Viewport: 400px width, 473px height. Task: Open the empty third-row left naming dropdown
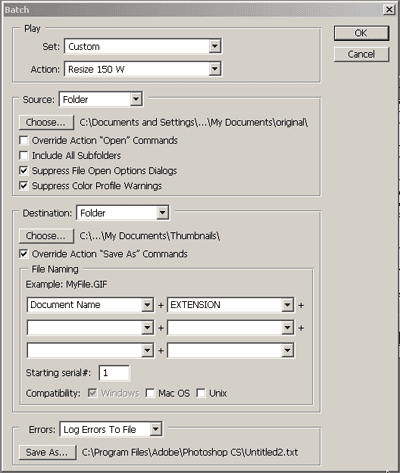pos(90,351)
